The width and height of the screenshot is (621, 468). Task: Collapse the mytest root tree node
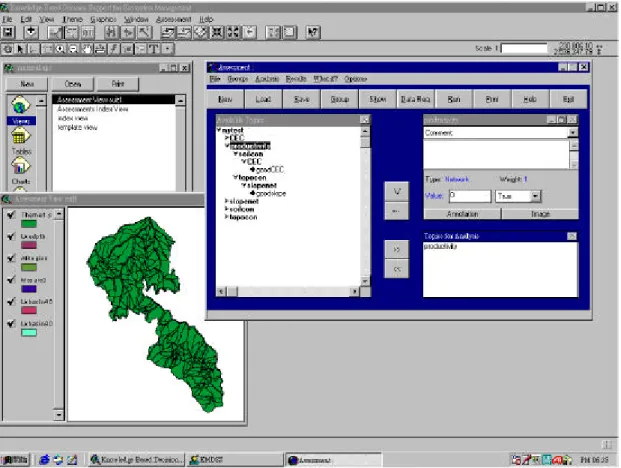pyautogui.click(x=219, y=130)
